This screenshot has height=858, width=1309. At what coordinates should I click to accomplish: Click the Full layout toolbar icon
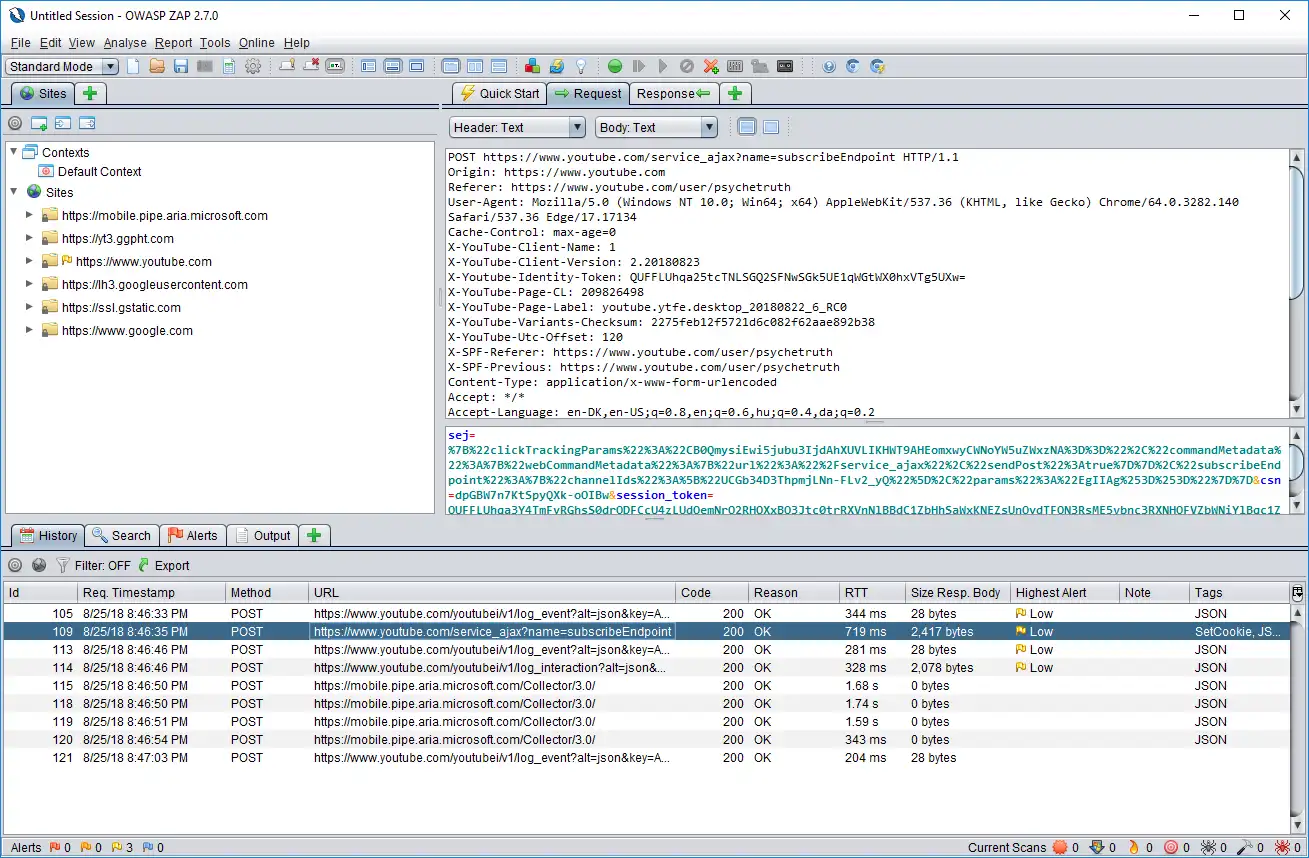click(417, 66)
